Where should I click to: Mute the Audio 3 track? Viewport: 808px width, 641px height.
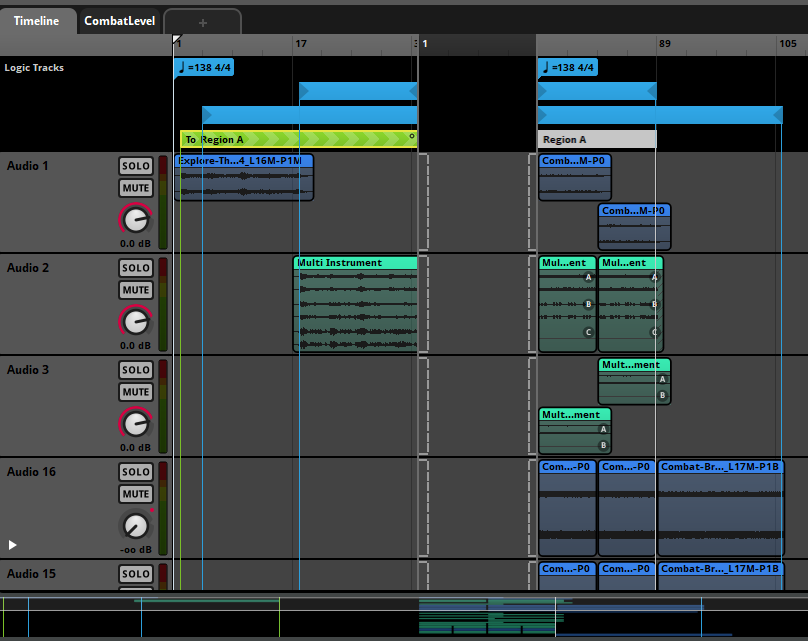pos(136,392)
